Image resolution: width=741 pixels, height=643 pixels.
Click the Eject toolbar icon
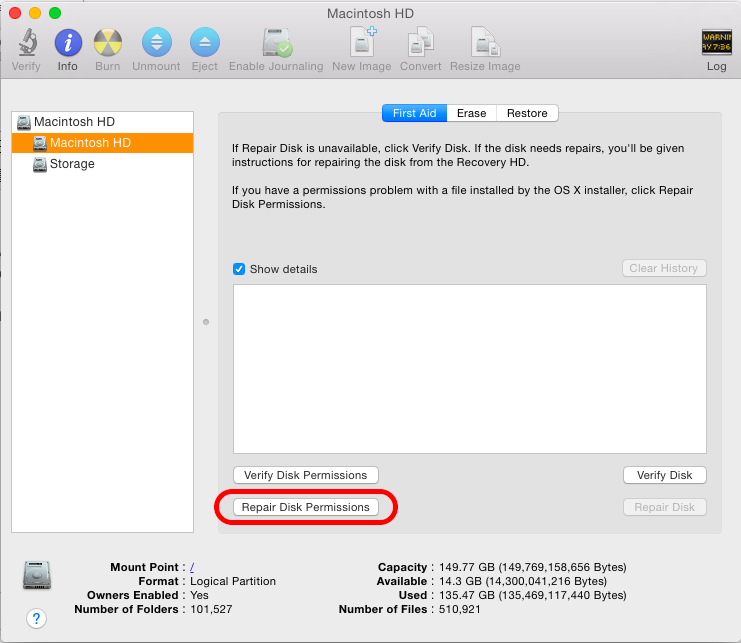pyautogui.click(x=205, y=43)
